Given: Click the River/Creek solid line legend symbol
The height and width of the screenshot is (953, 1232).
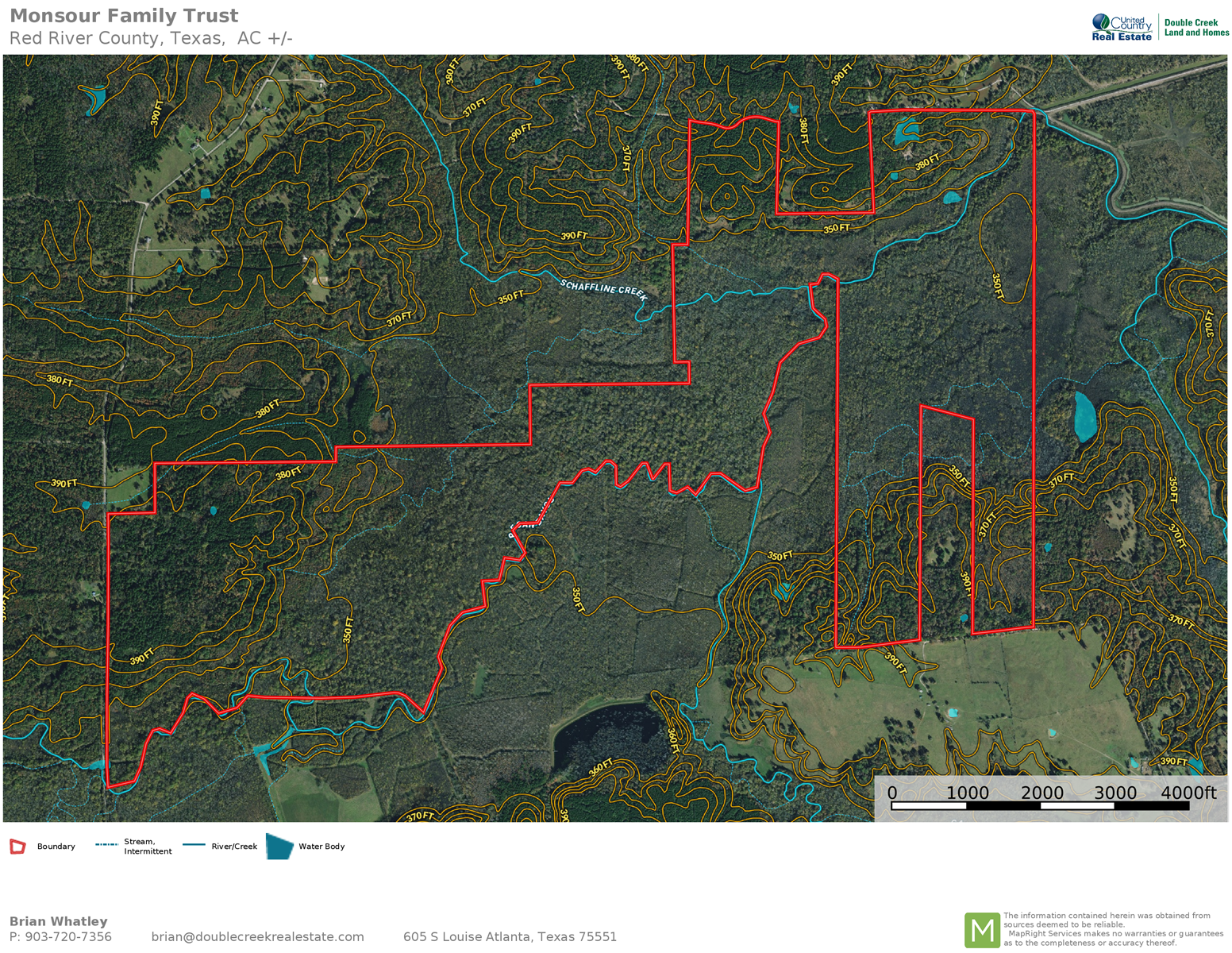Looking at the screenshot, I should point(194,845).
